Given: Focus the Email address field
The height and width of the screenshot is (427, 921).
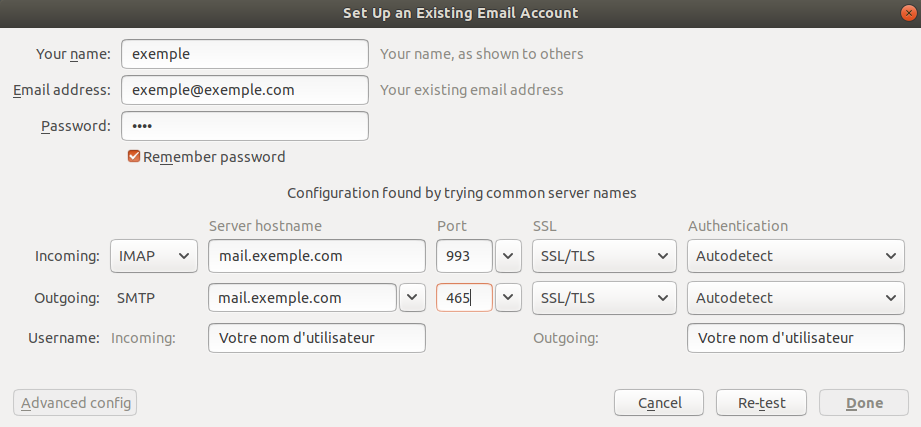Looking at the screenshot, I should (245, 90).
